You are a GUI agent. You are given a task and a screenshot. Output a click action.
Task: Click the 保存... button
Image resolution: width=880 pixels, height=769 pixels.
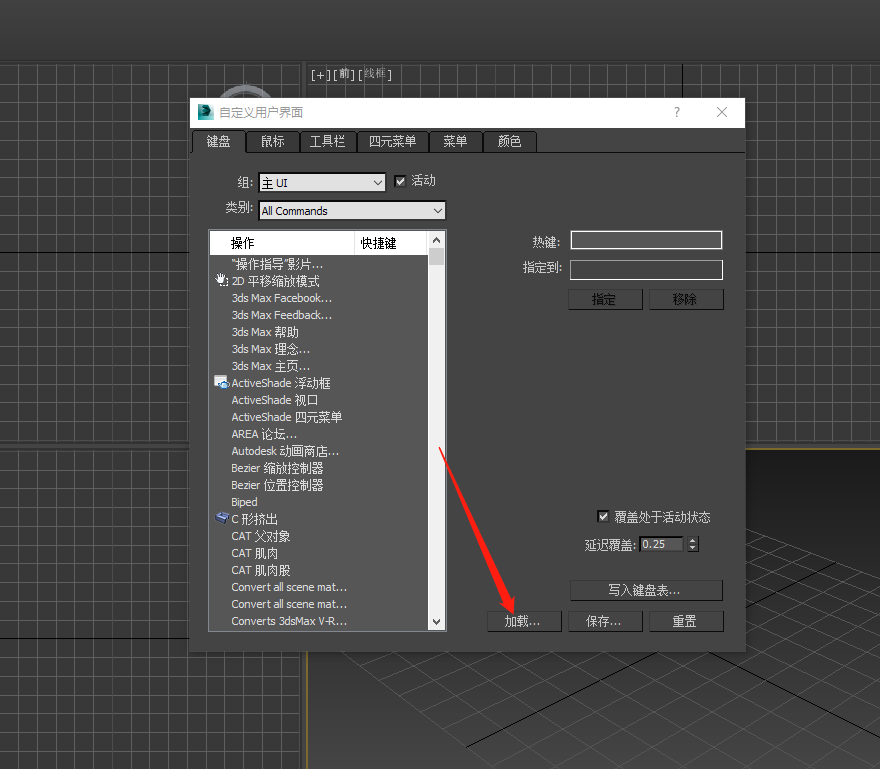pos(604,621)
